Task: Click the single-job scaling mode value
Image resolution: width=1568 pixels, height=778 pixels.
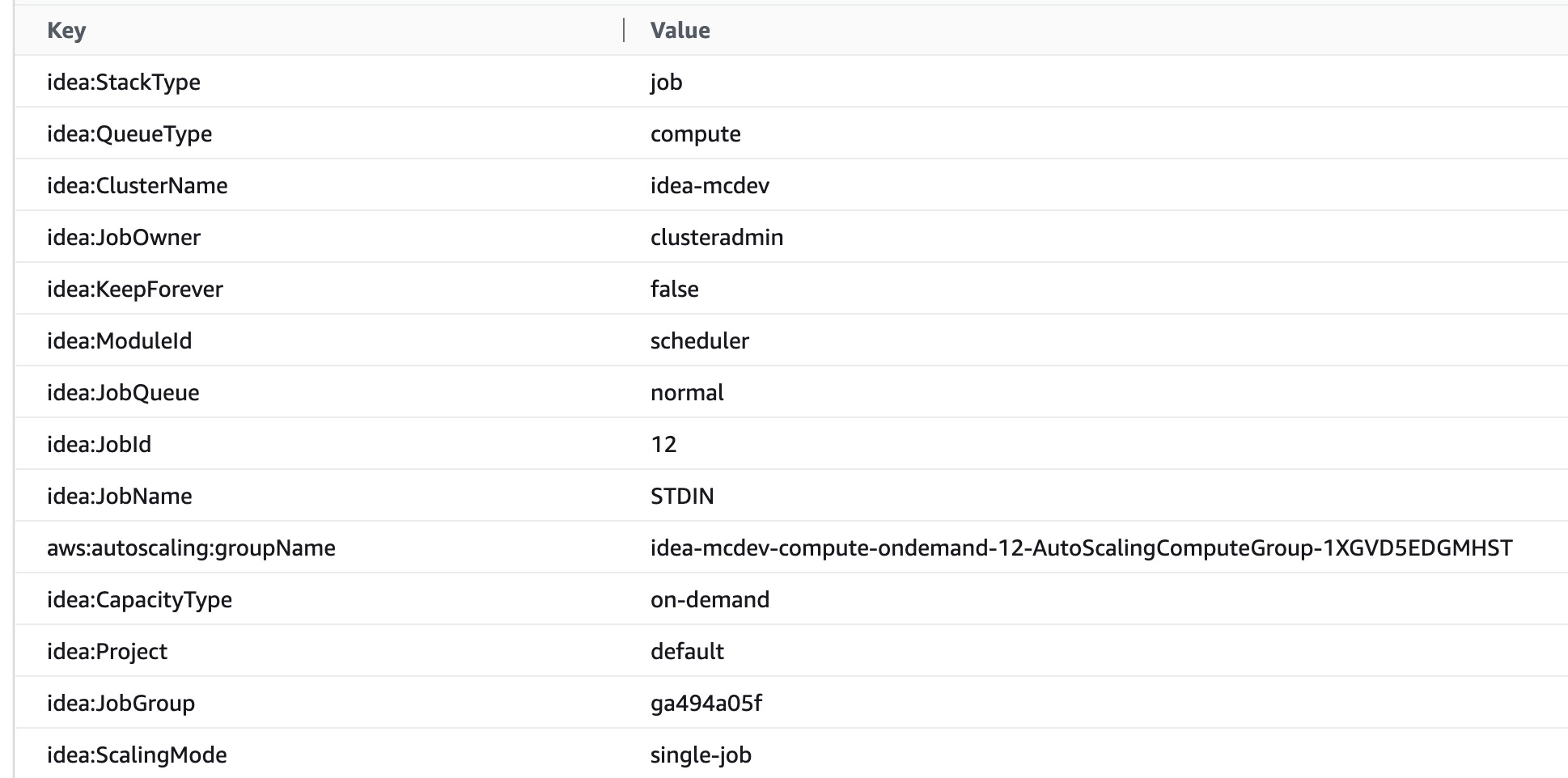Action: point(701,755)
